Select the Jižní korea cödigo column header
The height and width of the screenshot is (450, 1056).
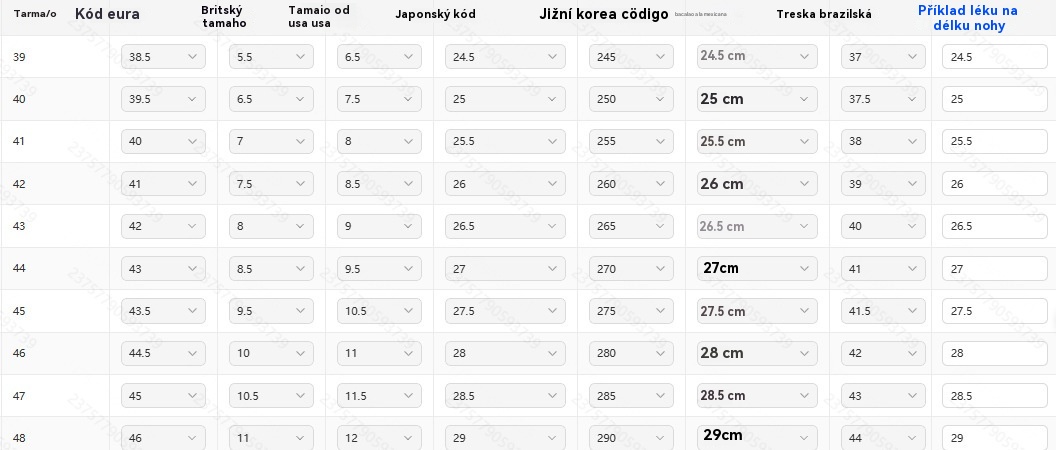tap(604, 14)
